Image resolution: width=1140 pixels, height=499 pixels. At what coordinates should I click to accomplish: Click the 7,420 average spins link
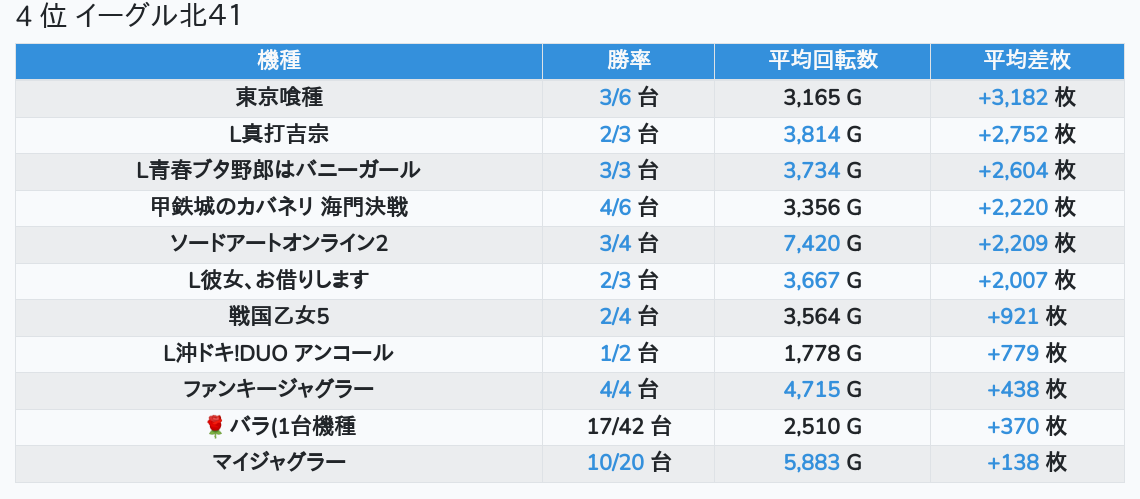coord(812,244)
